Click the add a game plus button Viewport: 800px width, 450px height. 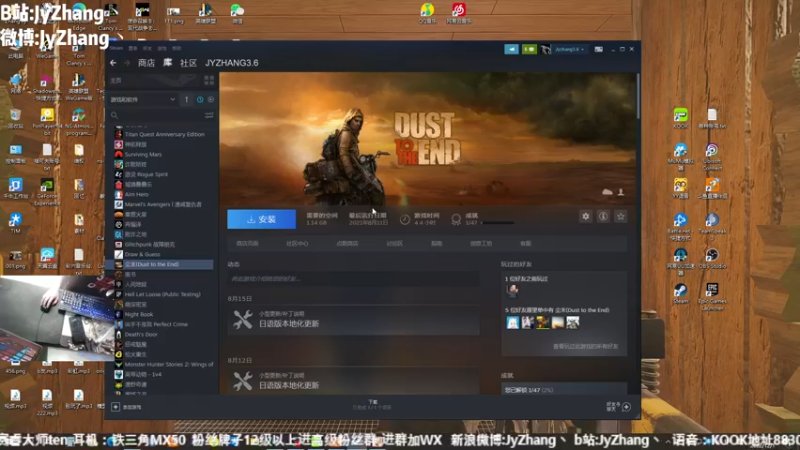[x=116, y=407]
